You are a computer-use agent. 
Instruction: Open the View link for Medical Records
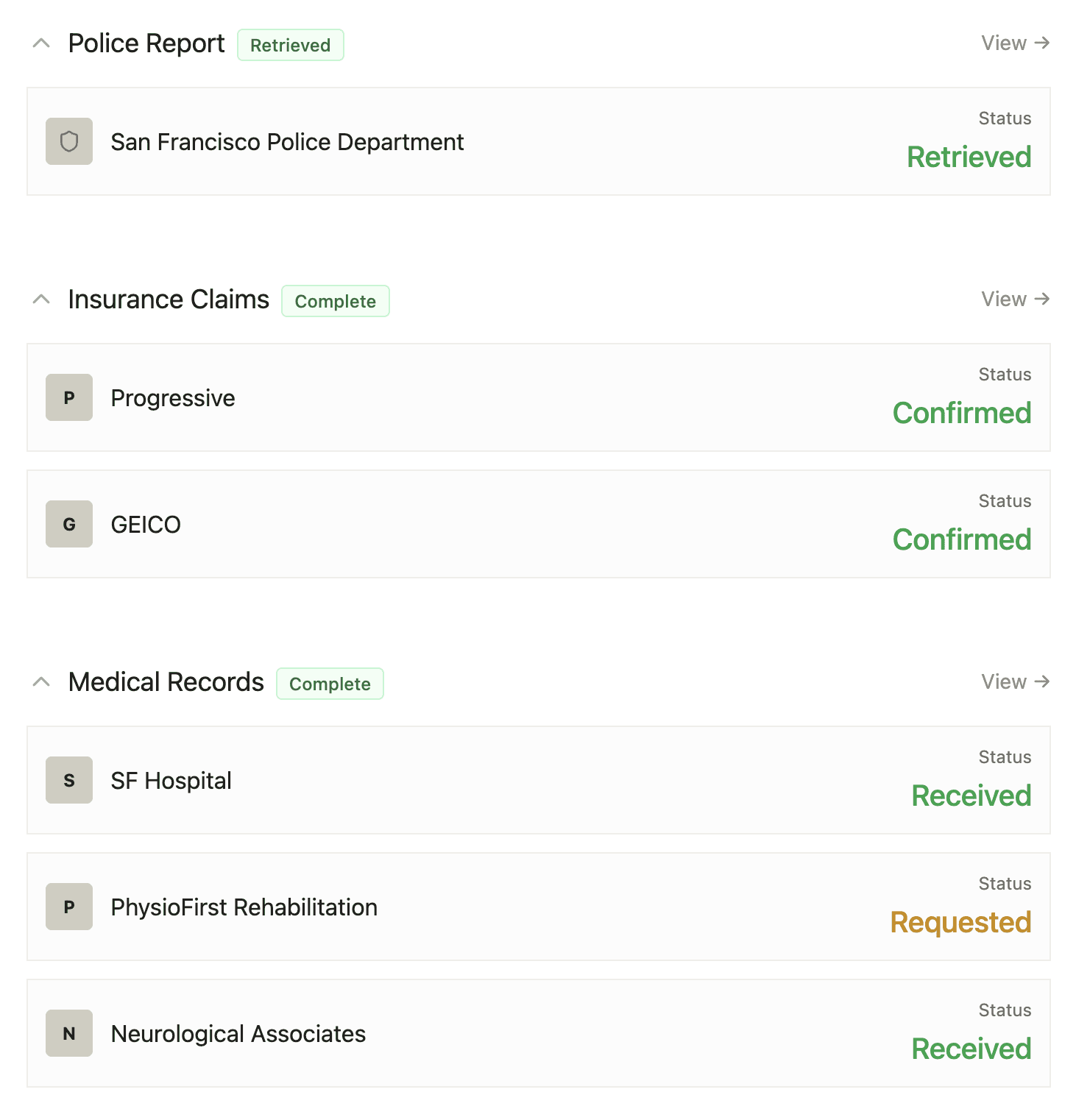(1015, 682)
